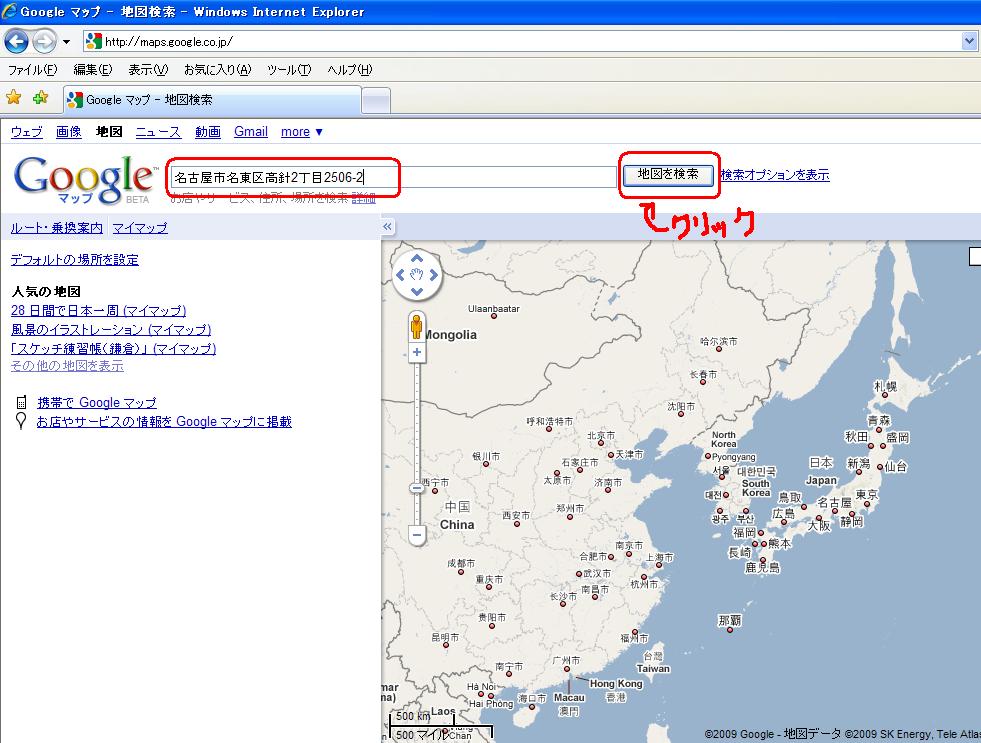Click デフォルトの場所を設定 link
981x743 pixels.
(74, 260)
